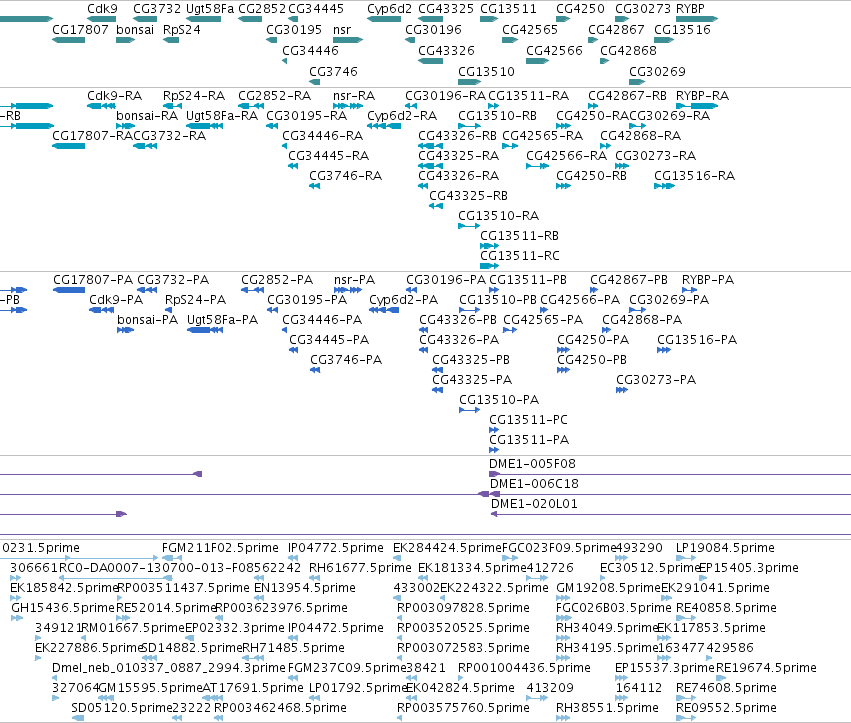Select the bonsai-PA protein label

(x=148, y=320)
